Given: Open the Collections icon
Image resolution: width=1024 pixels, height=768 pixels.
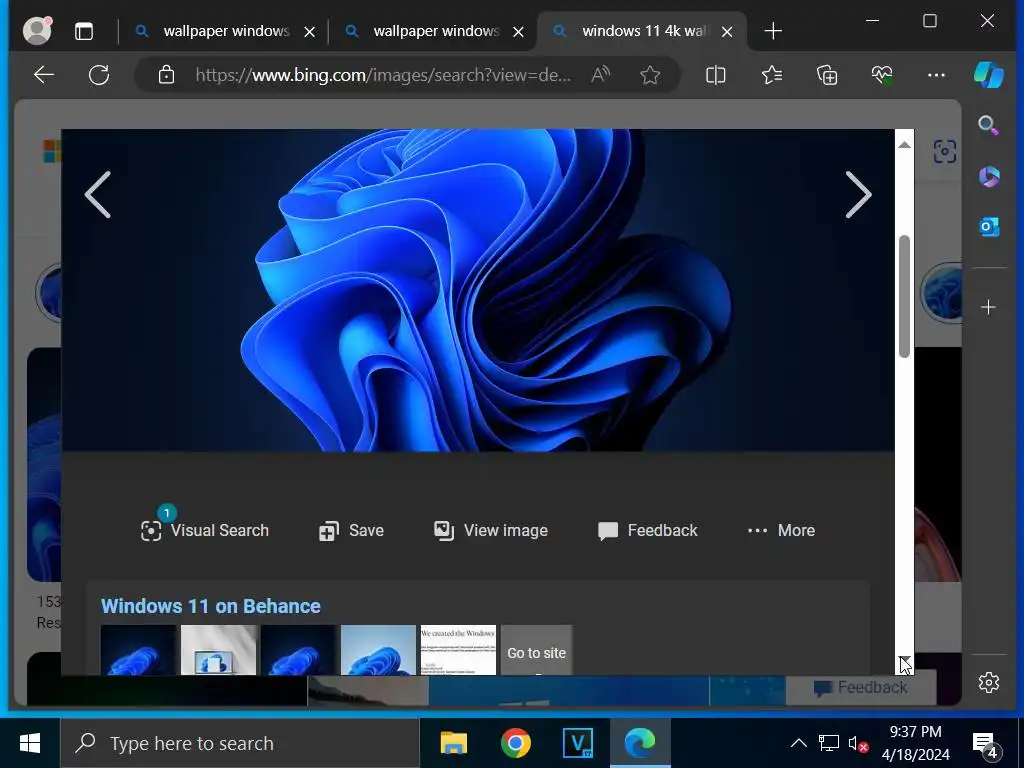Looking at the screenshot, I should click(x=827, y=75).
